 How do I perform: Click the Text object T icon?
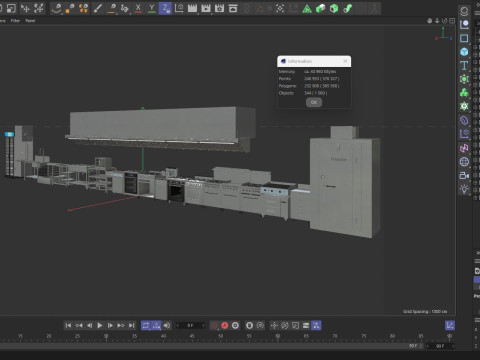[x=464, y=66]
